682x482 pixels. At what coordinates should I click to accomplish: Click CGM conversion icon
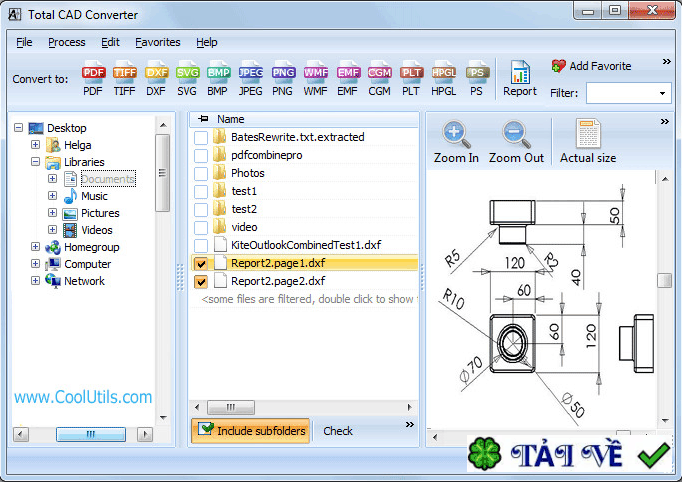click(x=379, y=78)
